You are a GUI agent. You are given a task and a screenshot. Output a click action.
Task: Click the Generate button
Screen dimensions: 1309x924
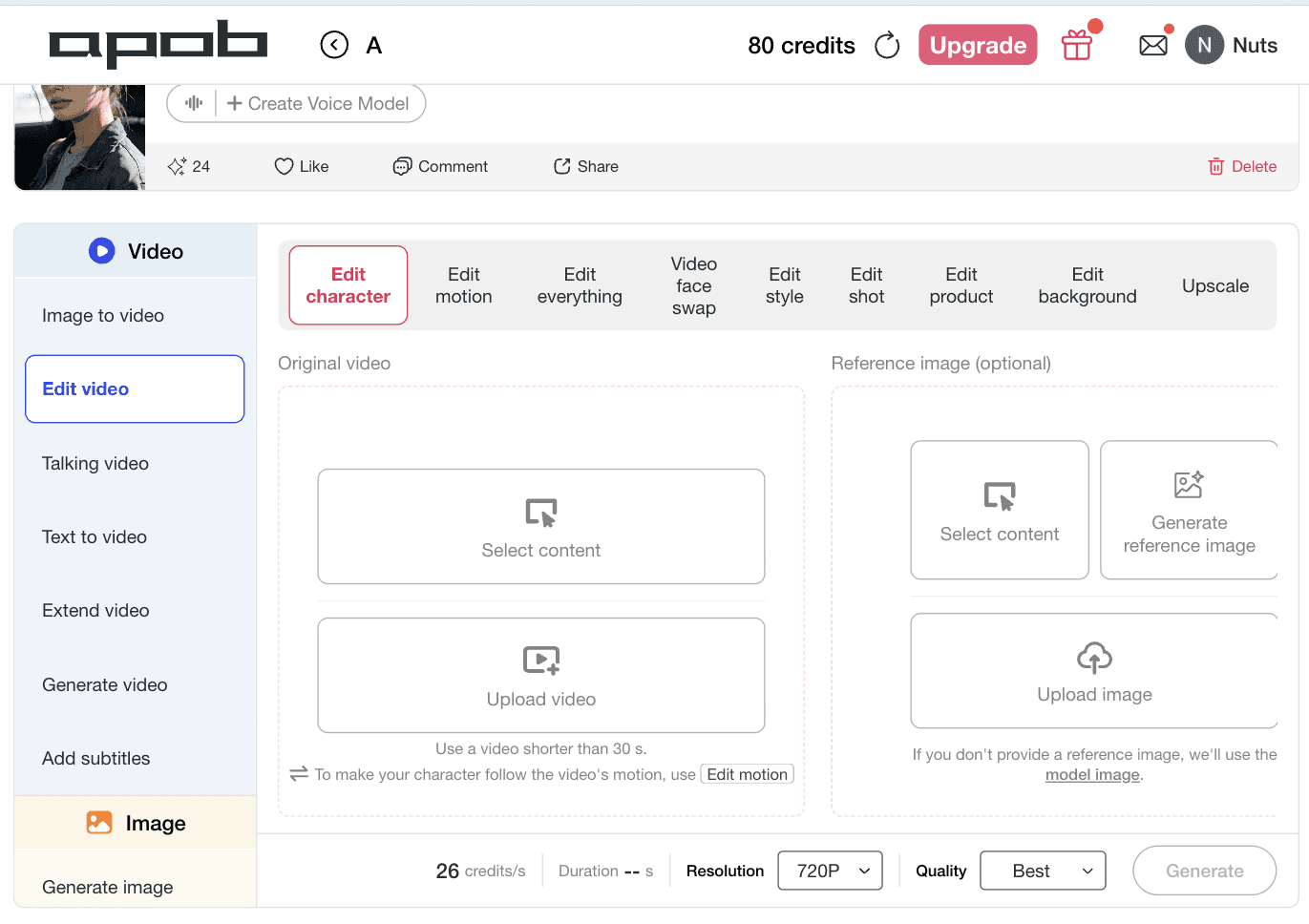click(x=1204, y=871)
